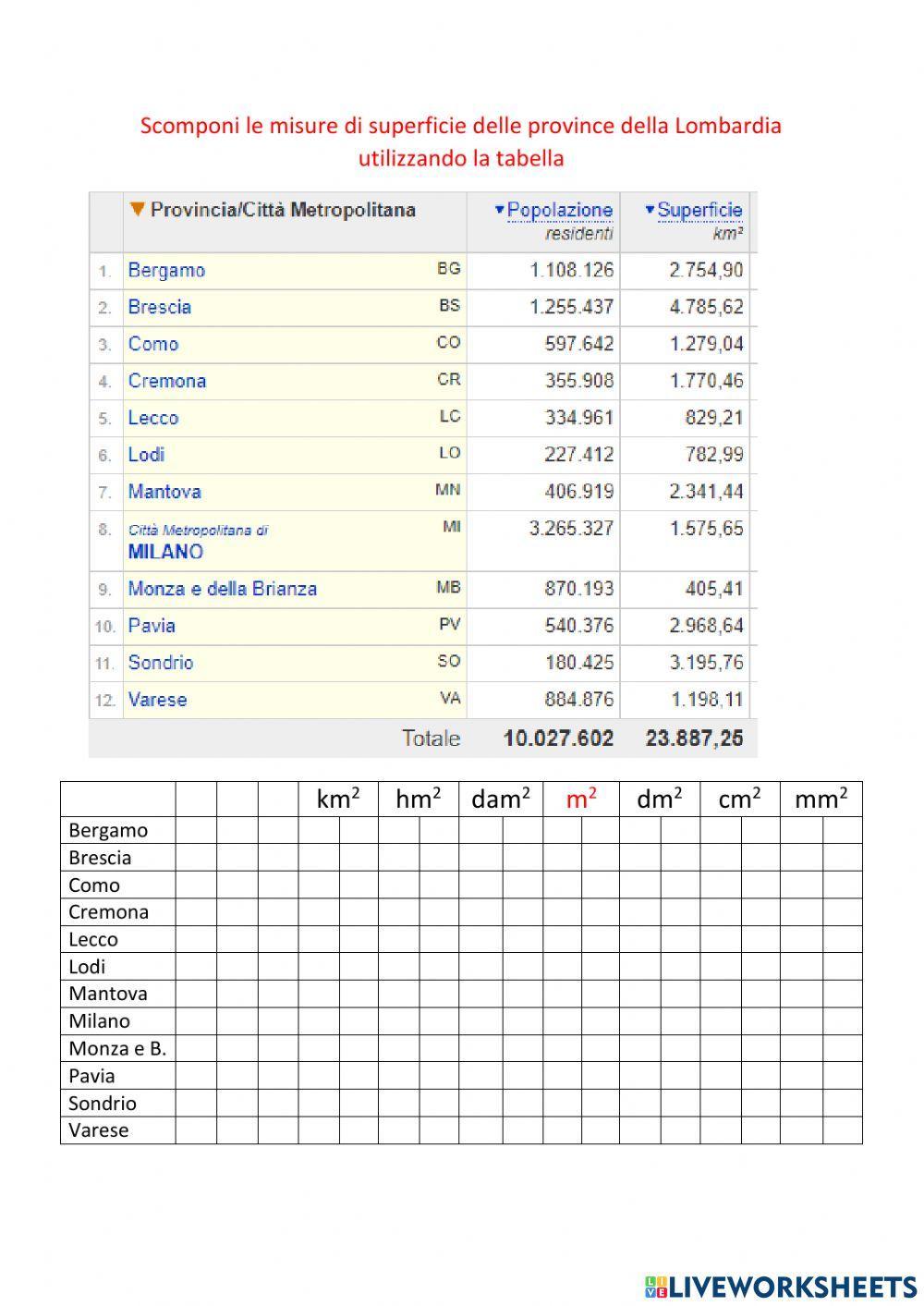The height and width of the screenshot is (1306, 924).
Task: Select Como's surface value 1.279,04
Action: pos(706,344)
